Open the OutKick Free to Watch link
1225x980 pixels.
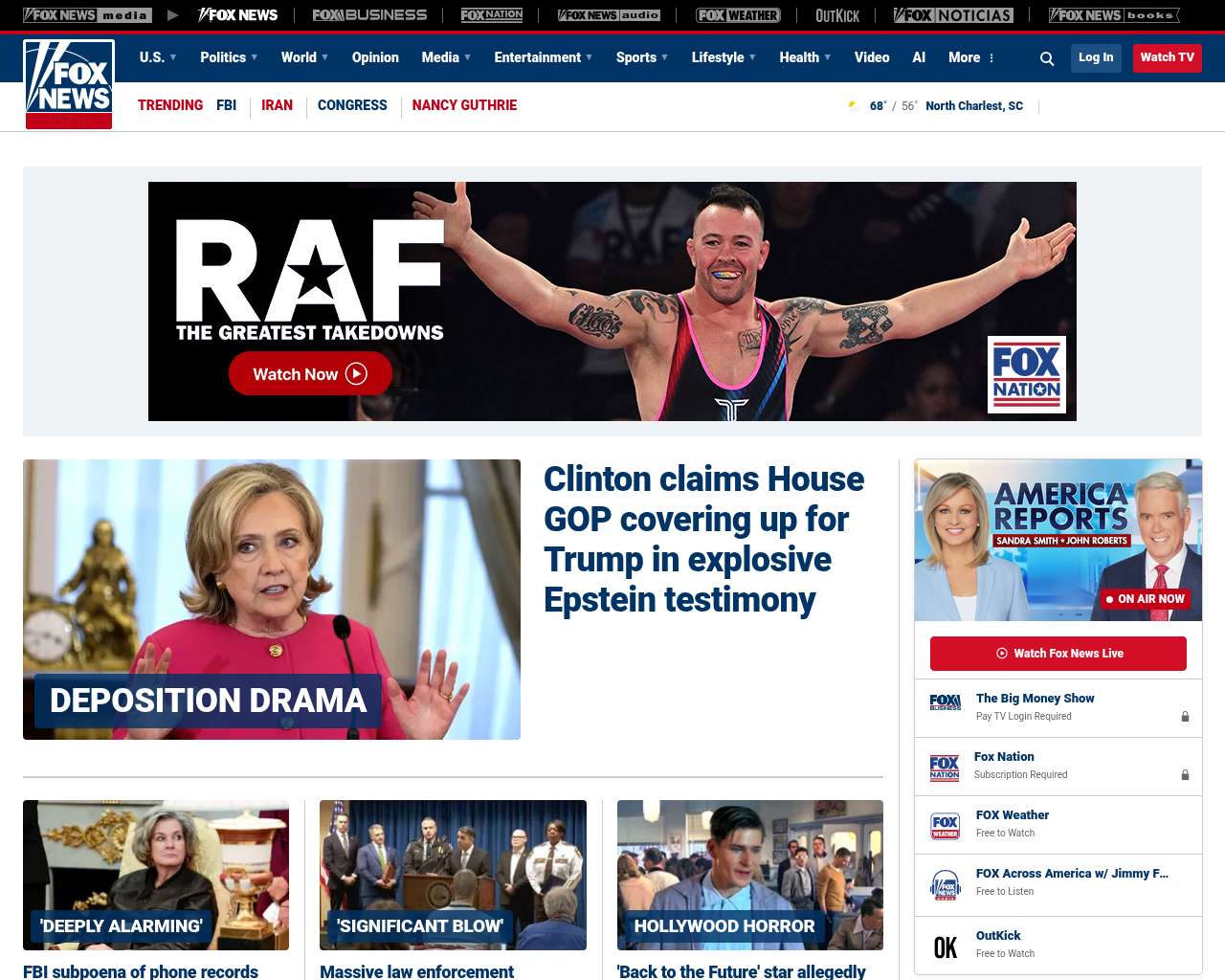coord(998,936)
